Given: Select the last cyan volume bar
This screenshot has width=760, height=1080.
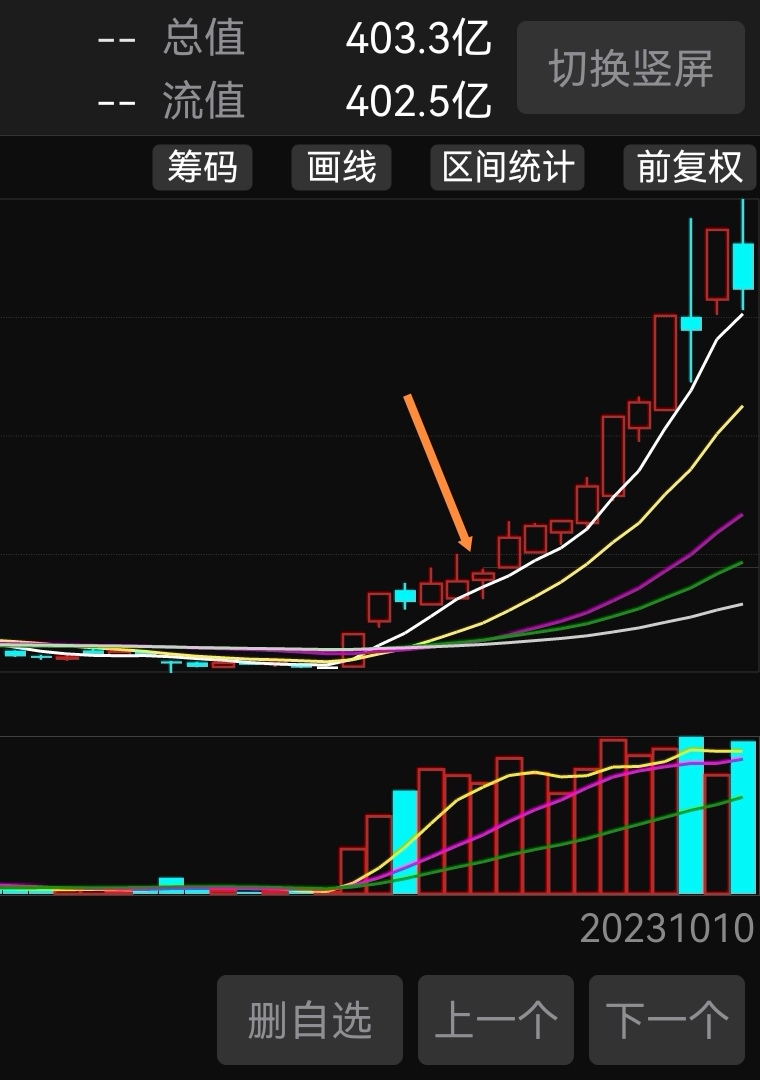Looking at the screenshot, I should tap(743, 818).
